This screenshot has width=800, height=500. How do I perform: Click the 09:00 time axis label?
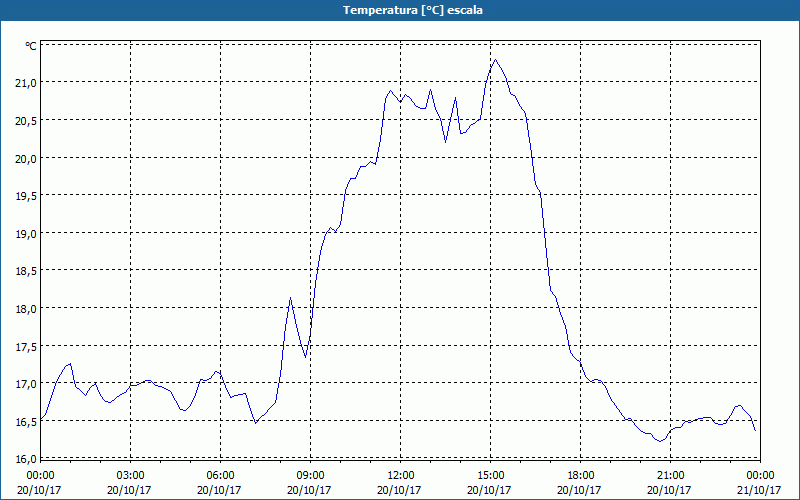pos(311,476)
